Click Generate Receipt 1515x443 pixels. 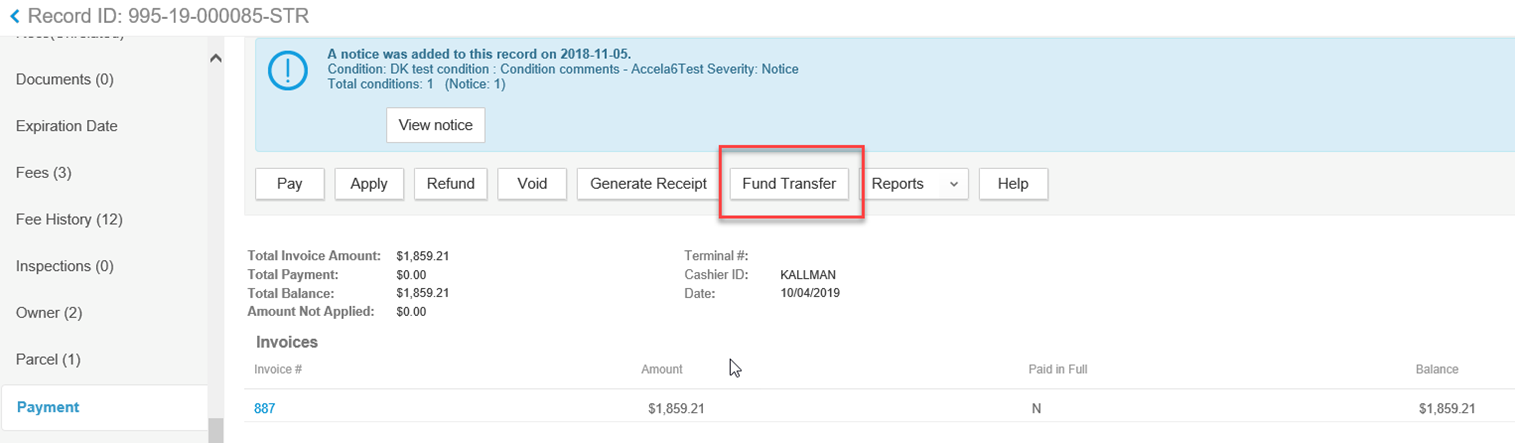coord(648,184)
